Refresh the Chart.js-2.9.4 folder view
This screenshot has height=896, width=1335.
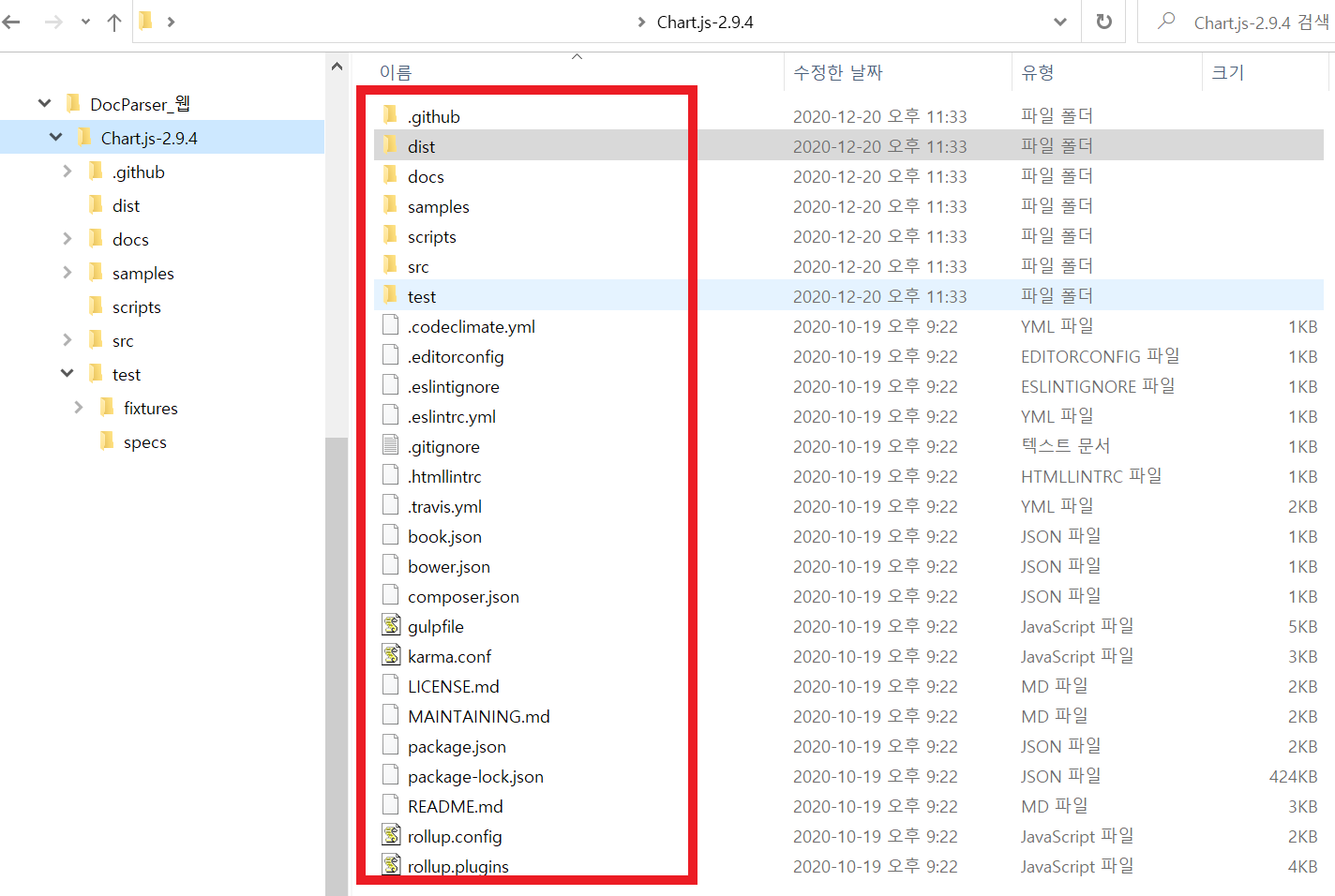pos(1104,22)
